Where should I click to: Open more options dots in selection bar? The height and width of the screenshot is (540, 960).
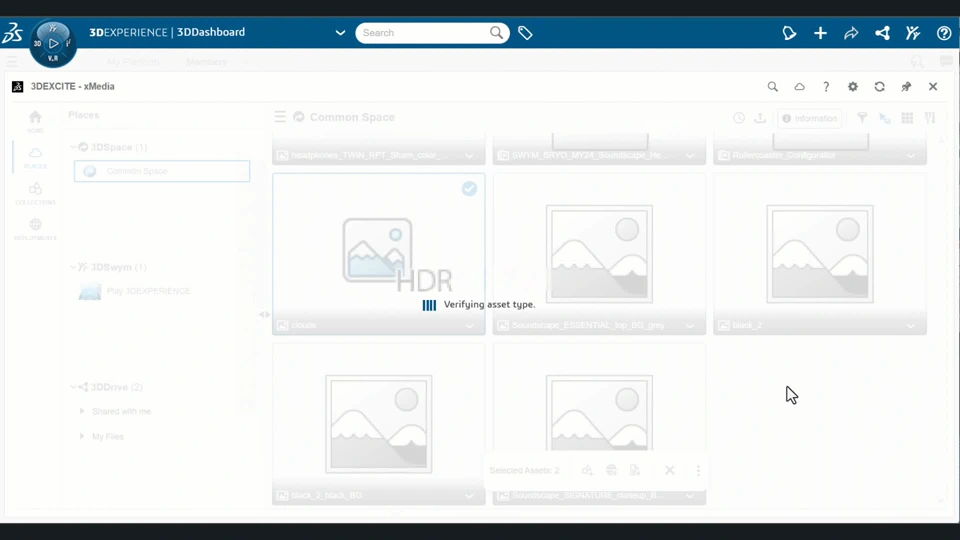[698, 470]
